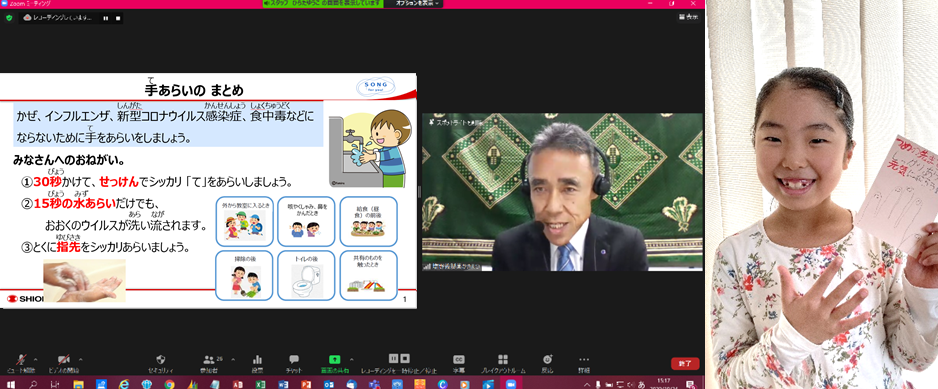Open the More (three dots) menu

pyautogui.click(x=584, y=363)
